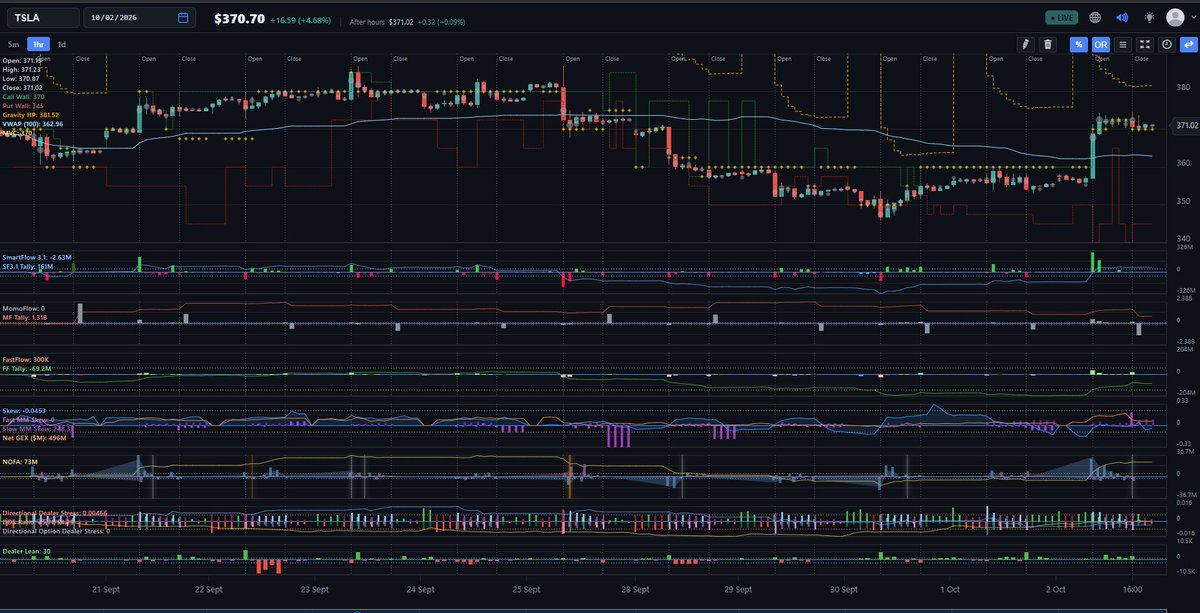This screenshot has width=1200, height=613.
Task: Click the 10/02/2026 date field
Action: click(139, 18)
